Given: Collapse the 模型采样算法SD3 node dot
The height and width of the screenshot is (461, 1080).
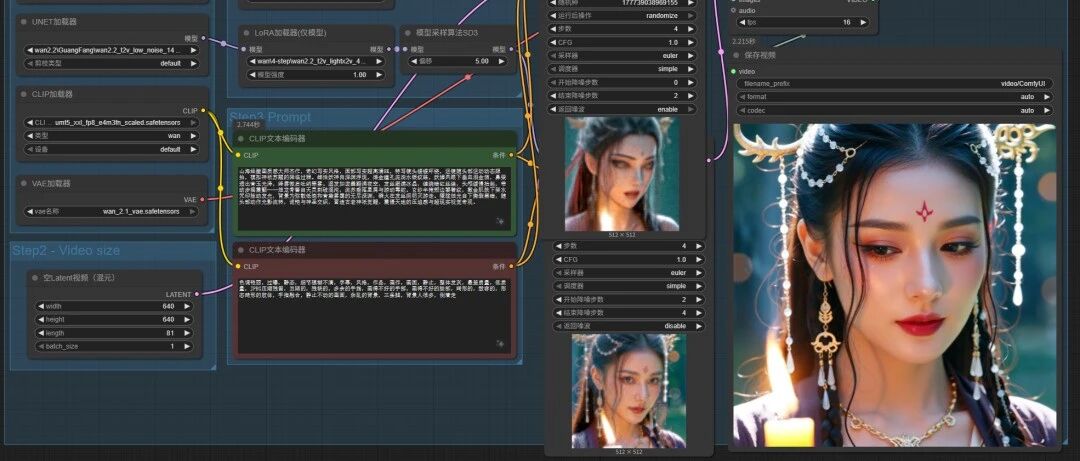Looking at the screenshot, I should (x=408, y=32).
